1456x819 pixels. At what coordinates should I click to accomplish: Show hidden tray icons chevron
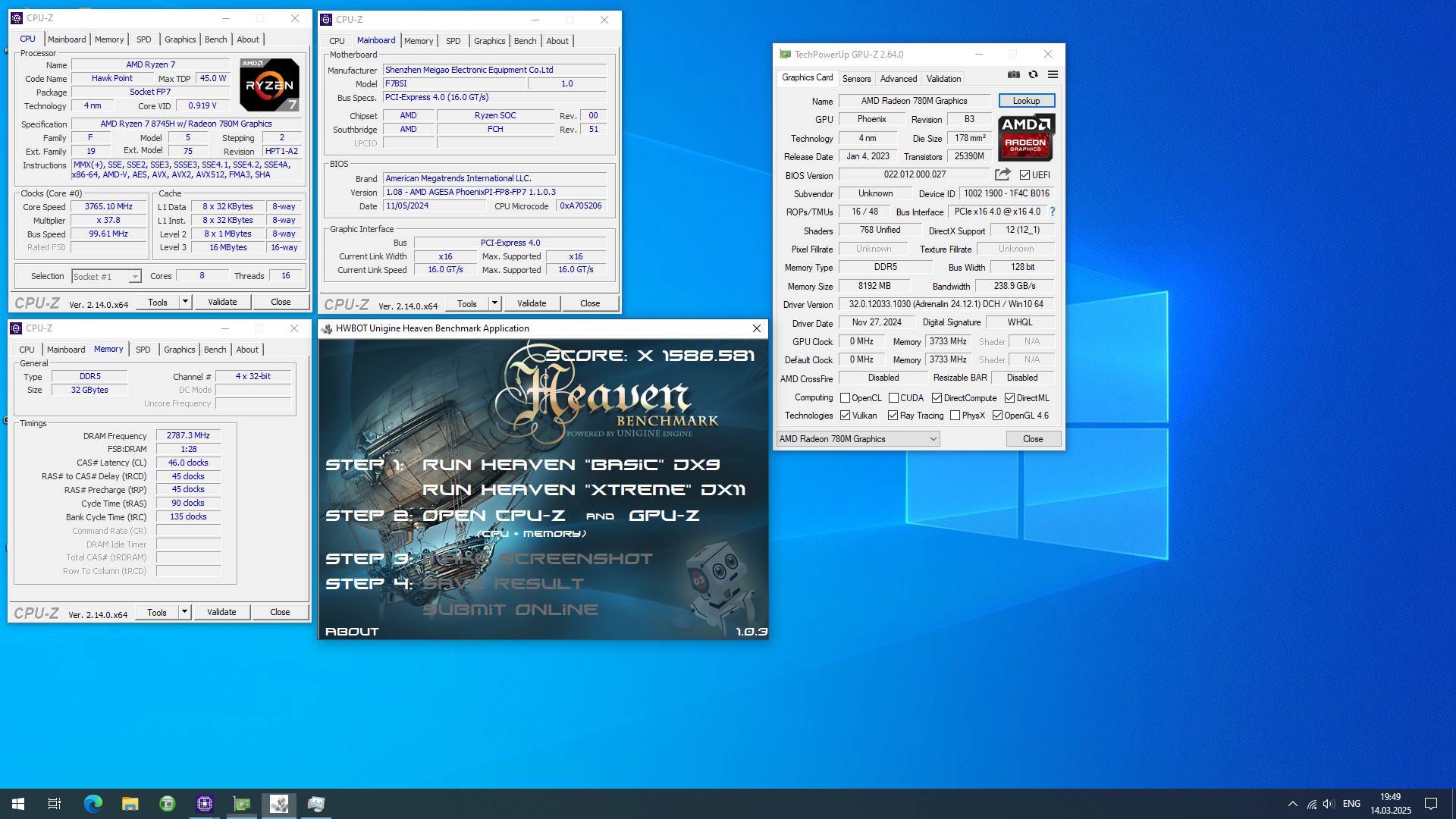(1292, 804)
